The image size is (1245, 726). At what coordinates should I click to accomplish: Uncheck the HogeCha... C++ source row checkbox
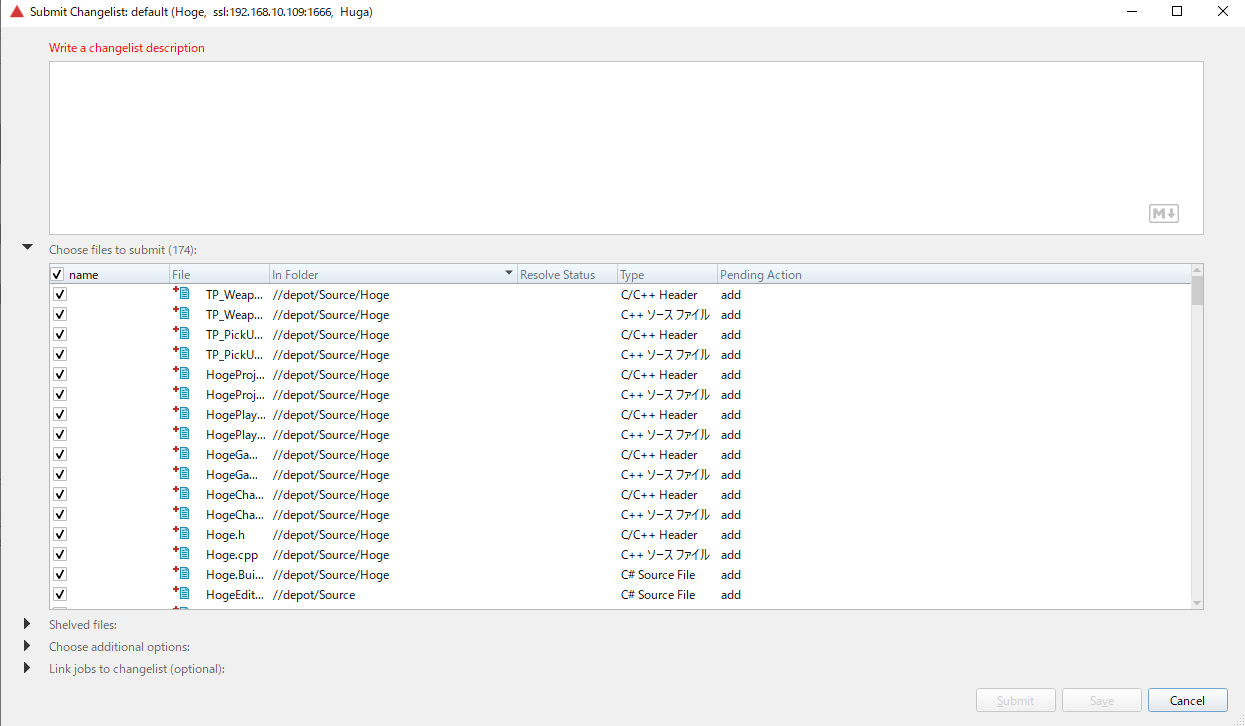(60, 515)
